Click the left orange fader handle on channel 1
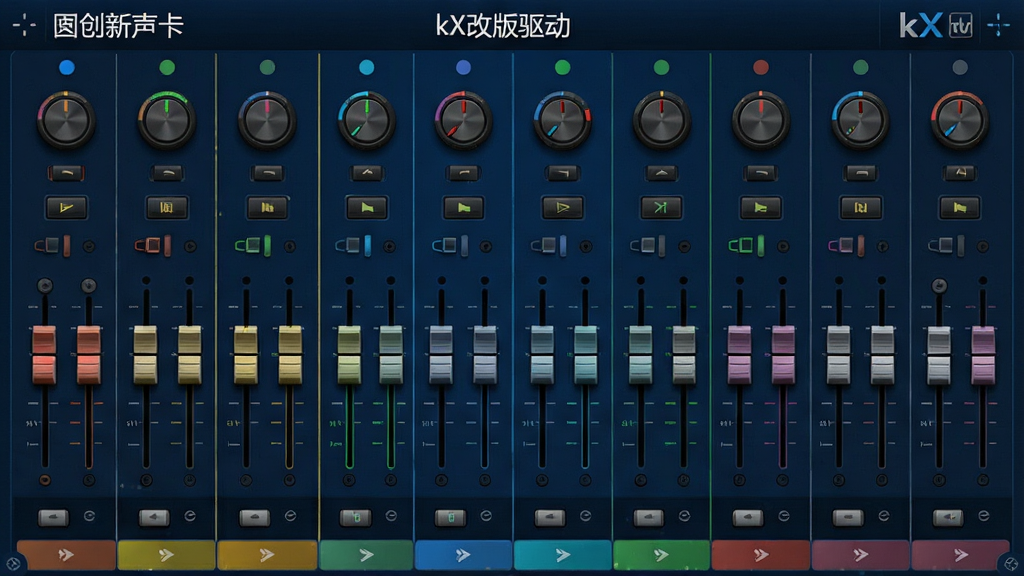Screen dimensions: 1024x576 pyautogui.click(x=44, y=355)
